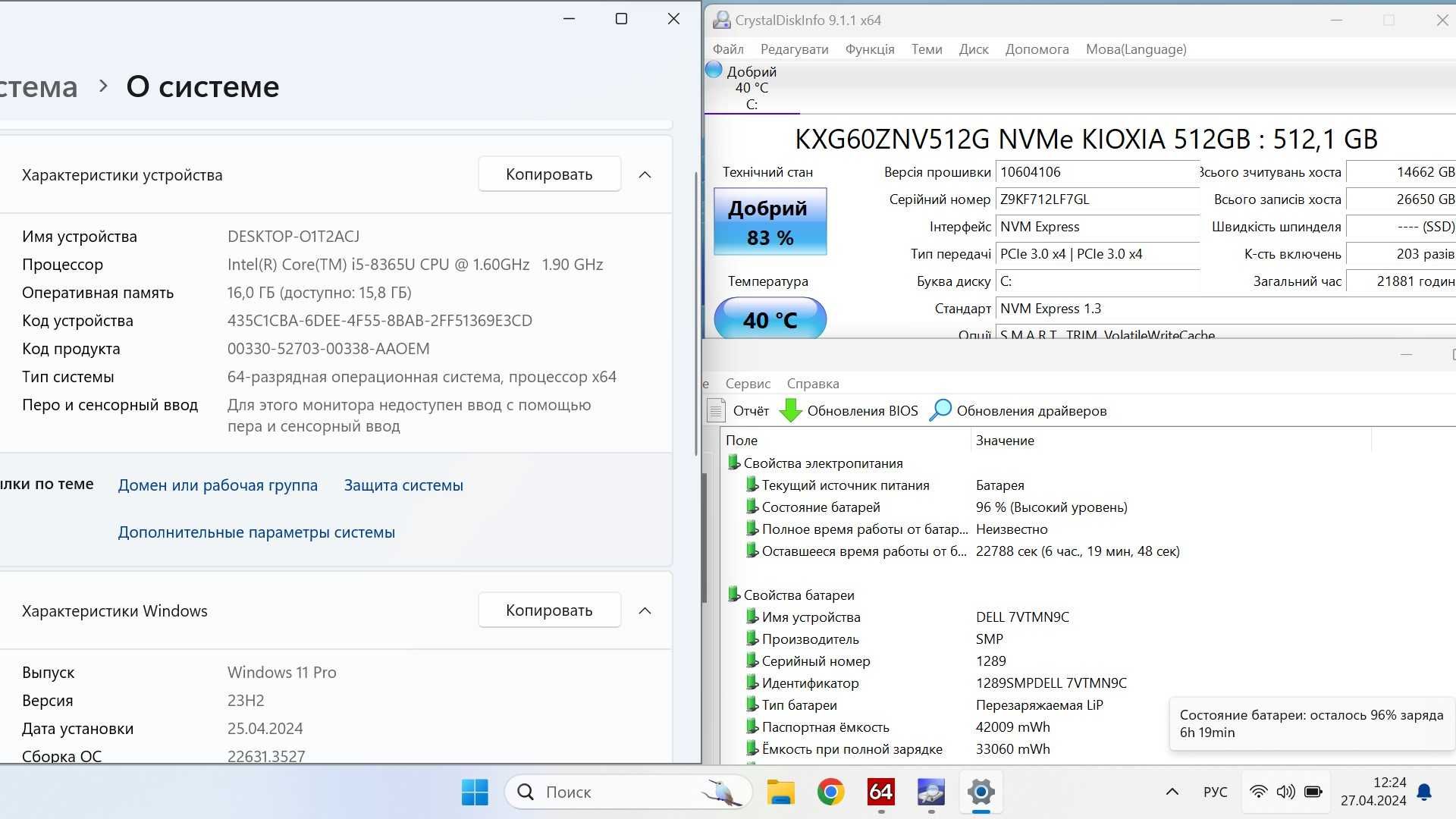The width and height of the screenshot is (1456, 819).
Task: Switch keyboard language РУС indicator
Action: (1215, 792)
